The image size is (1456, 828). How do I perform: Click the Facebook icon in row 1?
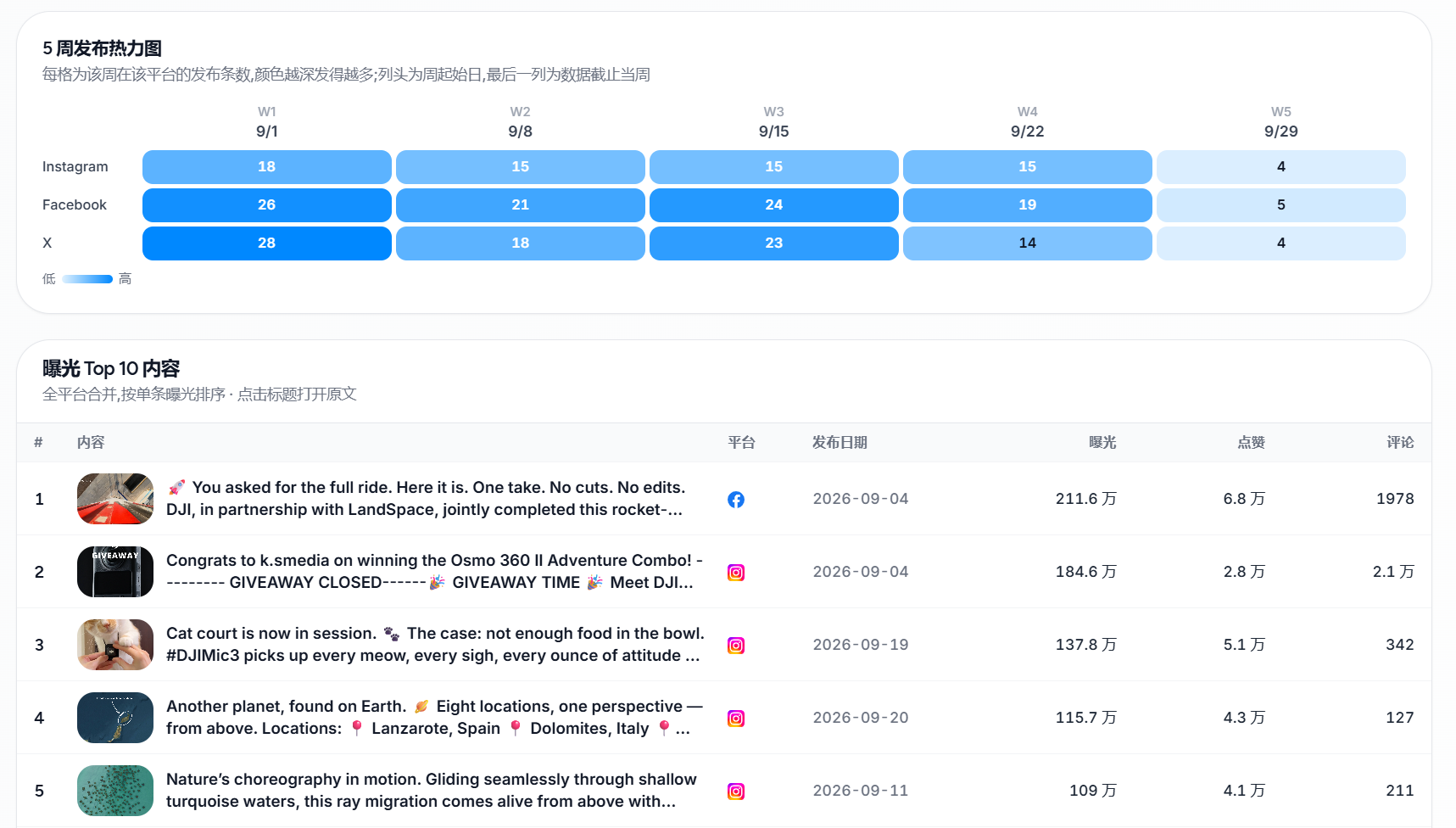point(736,500)
